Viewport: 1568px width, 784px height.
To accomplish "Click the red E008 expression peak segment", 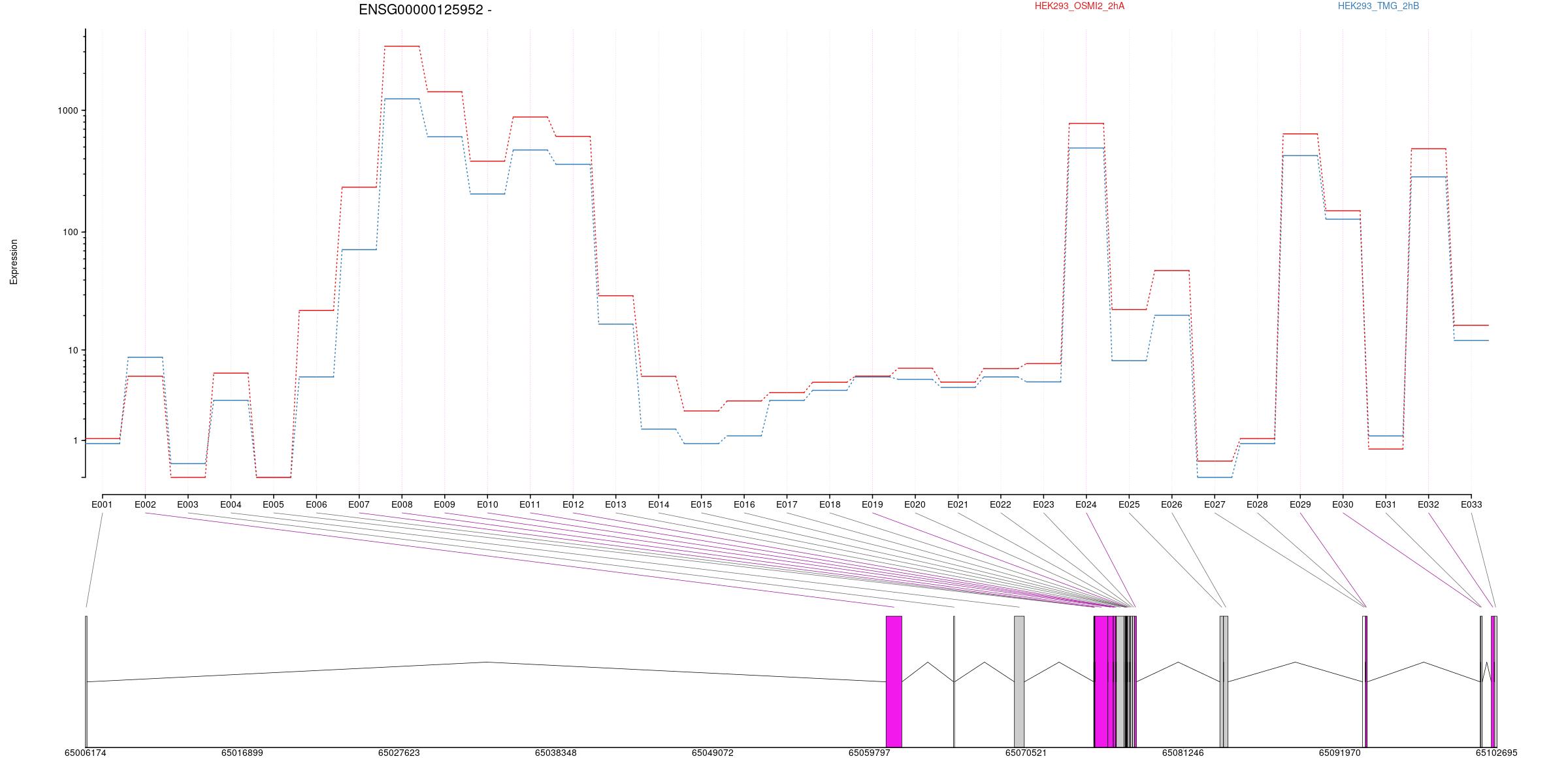I will [x=402, y=46].
